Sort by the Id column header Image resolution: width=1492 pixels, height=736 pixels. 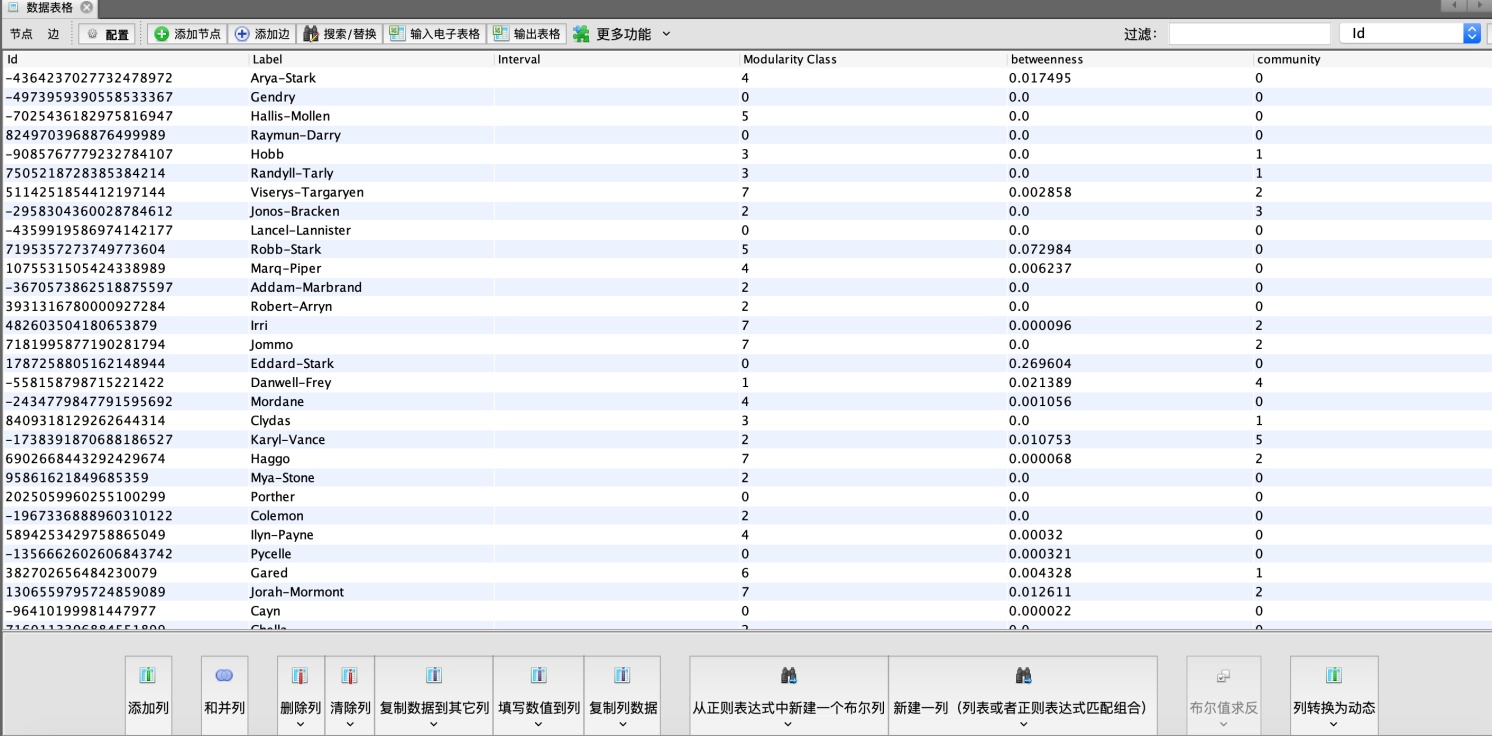tap(125, 60)
